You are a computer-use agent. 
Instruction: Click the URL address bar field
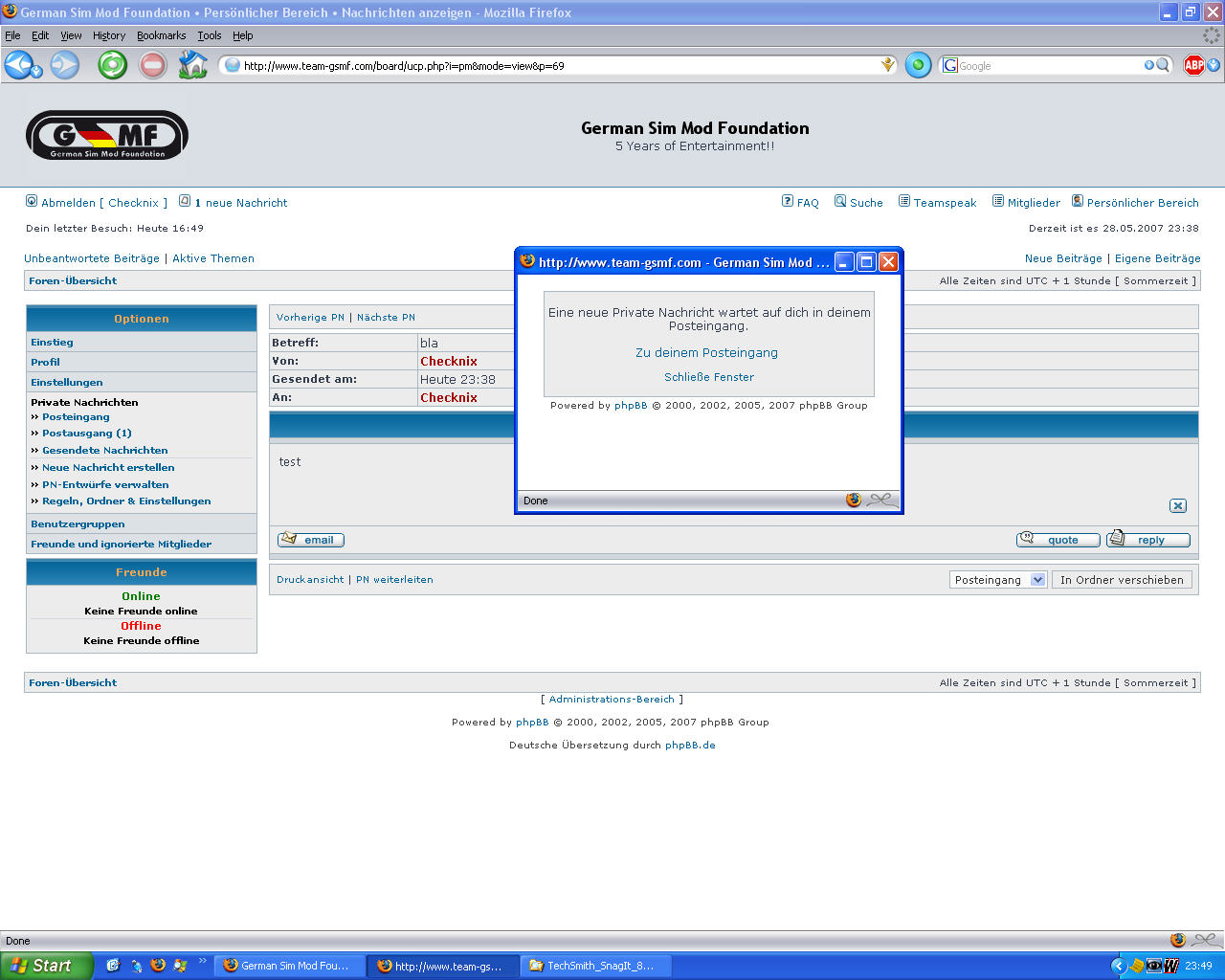coord(555,66)
